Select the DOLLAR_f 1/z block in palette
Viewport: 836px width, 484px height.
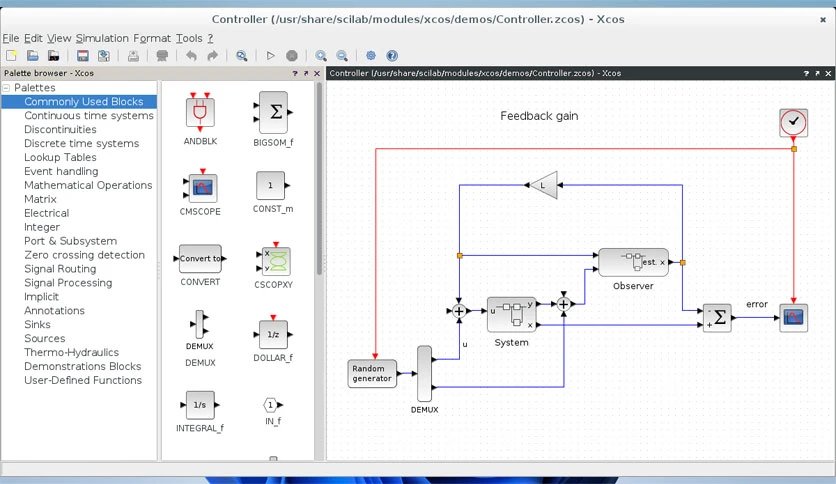(x=273, y=334)
